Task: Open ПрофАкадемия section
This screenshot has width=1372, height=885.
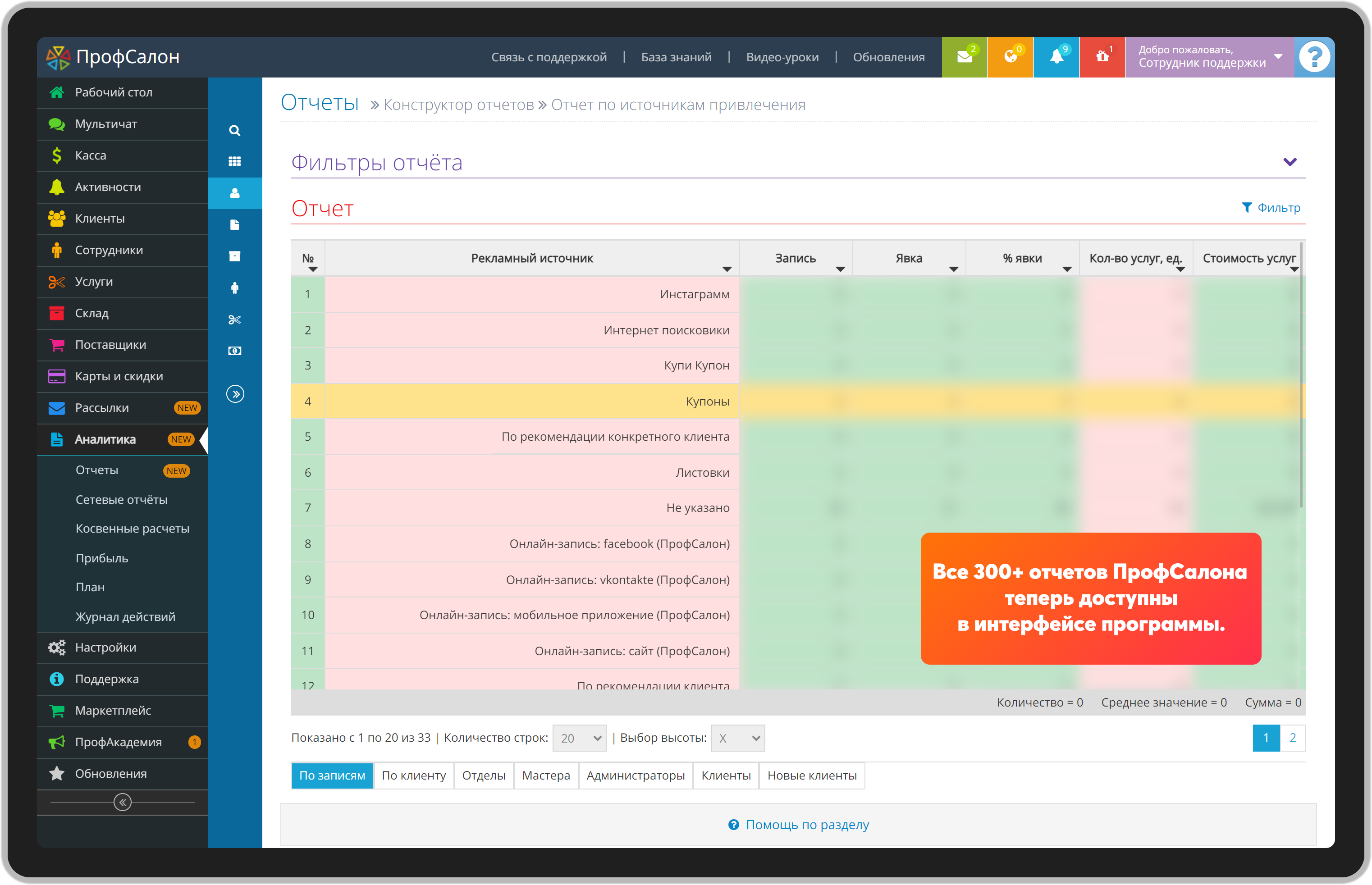Action: [123, 743]
